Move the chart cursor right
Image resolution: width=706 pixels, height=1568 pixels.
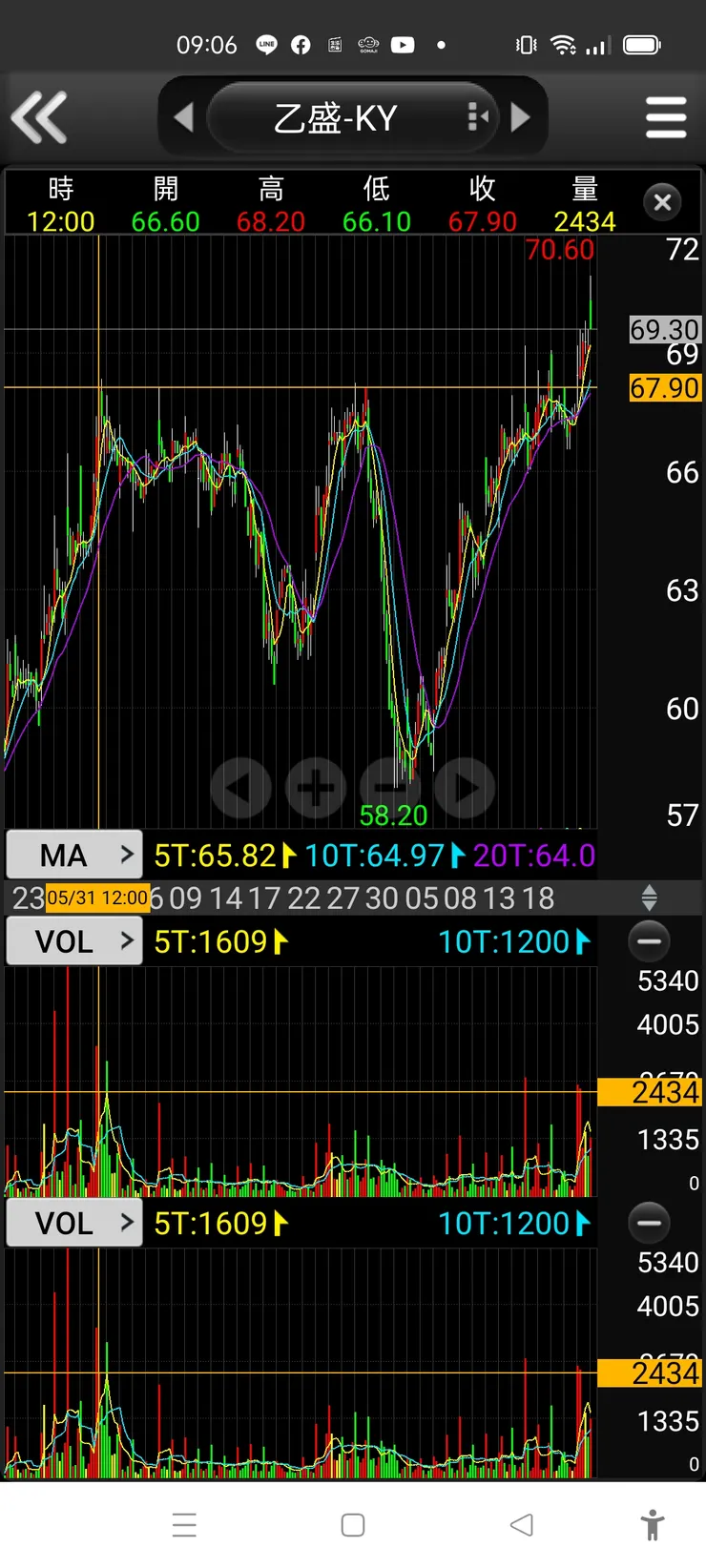tap(465, 788)
